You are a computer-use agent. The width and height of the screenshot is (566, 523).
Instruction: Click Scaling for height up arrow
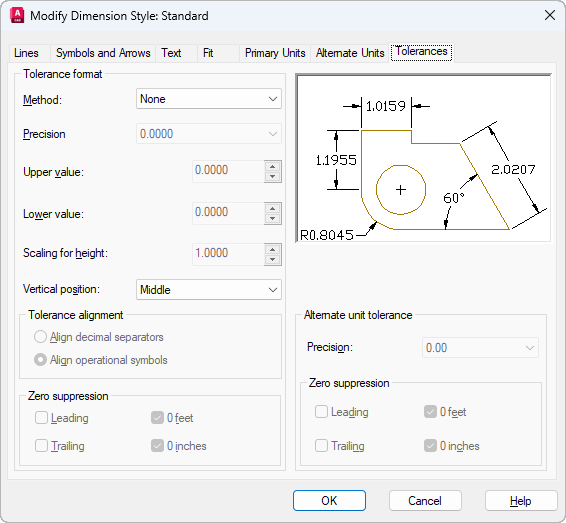coord(273,249)
